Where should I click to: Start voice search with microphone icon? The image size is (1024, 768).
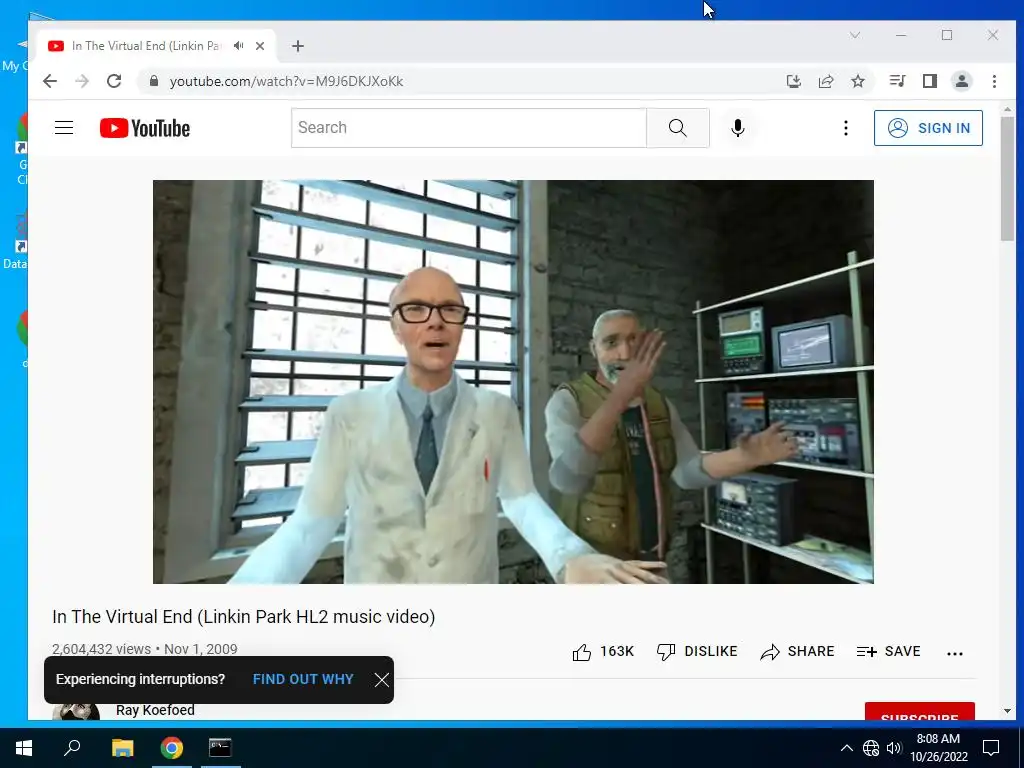click(738, 128)
